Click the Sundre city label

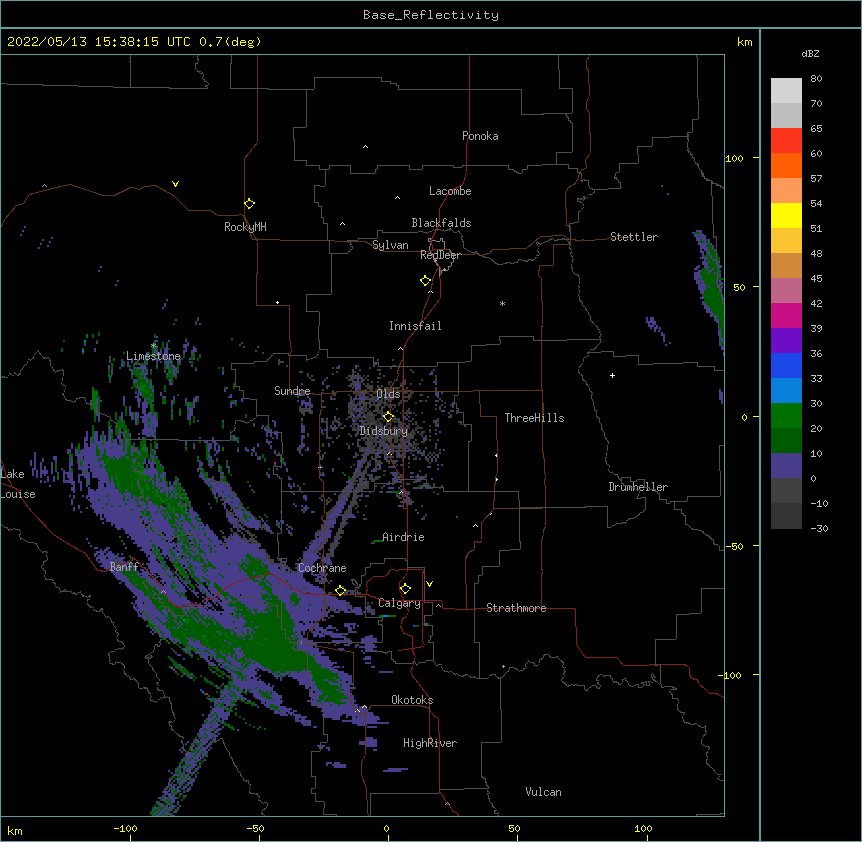(x=292, y=391)
